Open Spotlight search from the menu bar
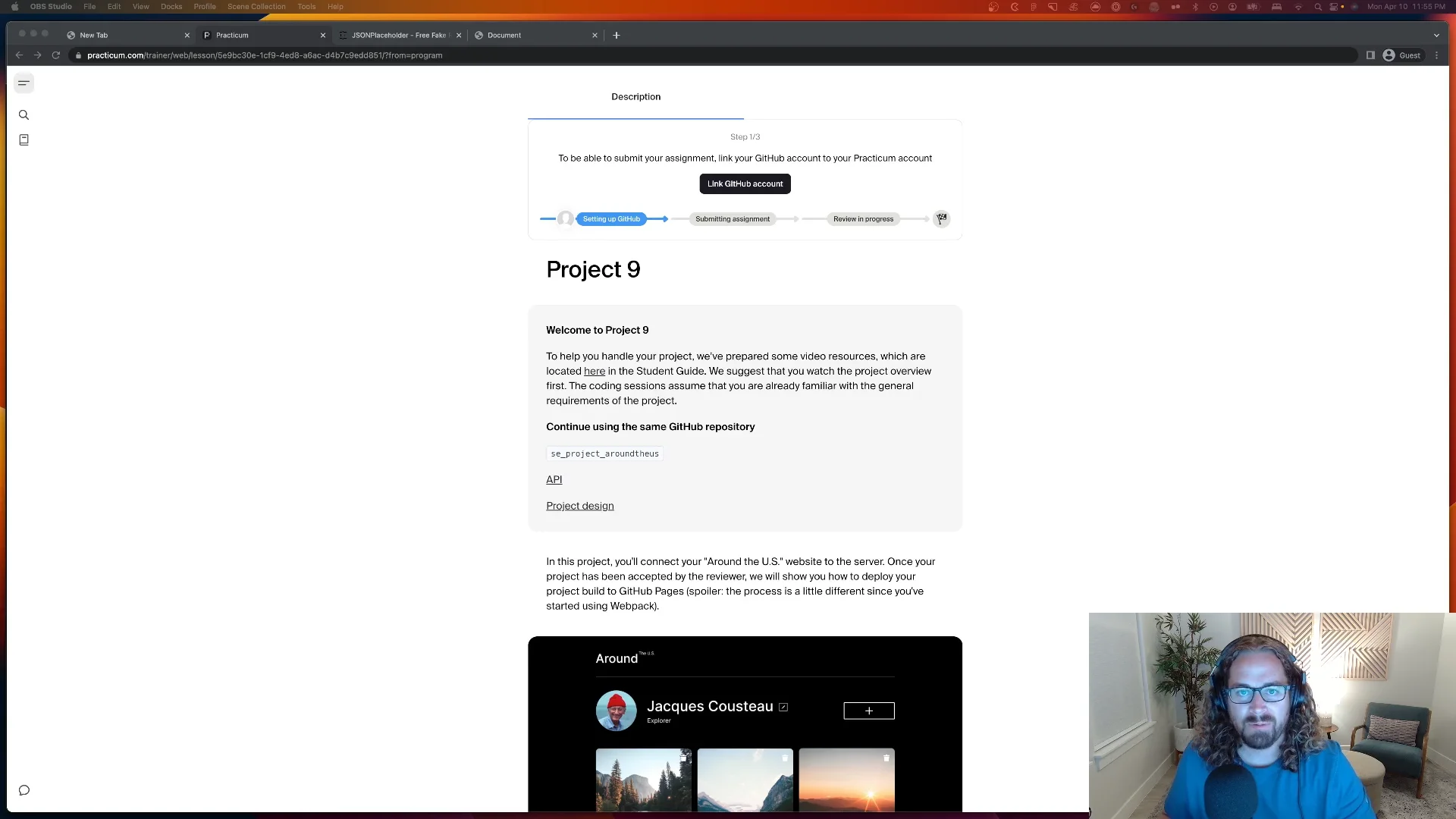The height and width of the screenshot is (819, 1456). pos(1317,6)
